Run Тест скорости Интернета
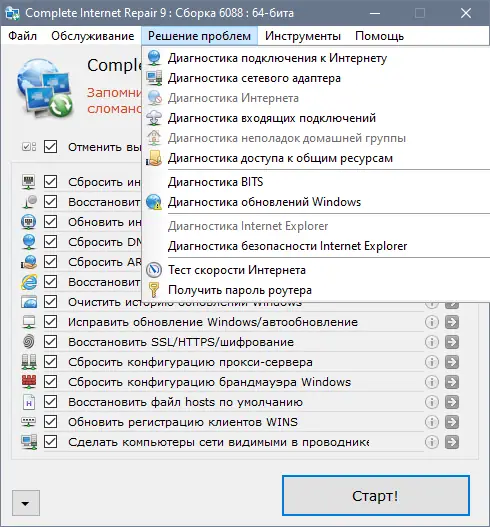Image resolution: width=490 pixels, height=527 pixels. coord(316,270)
